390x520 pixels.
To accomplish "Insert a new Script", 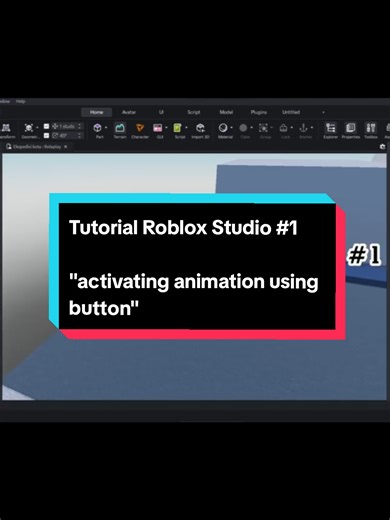I will coord(178,128).
